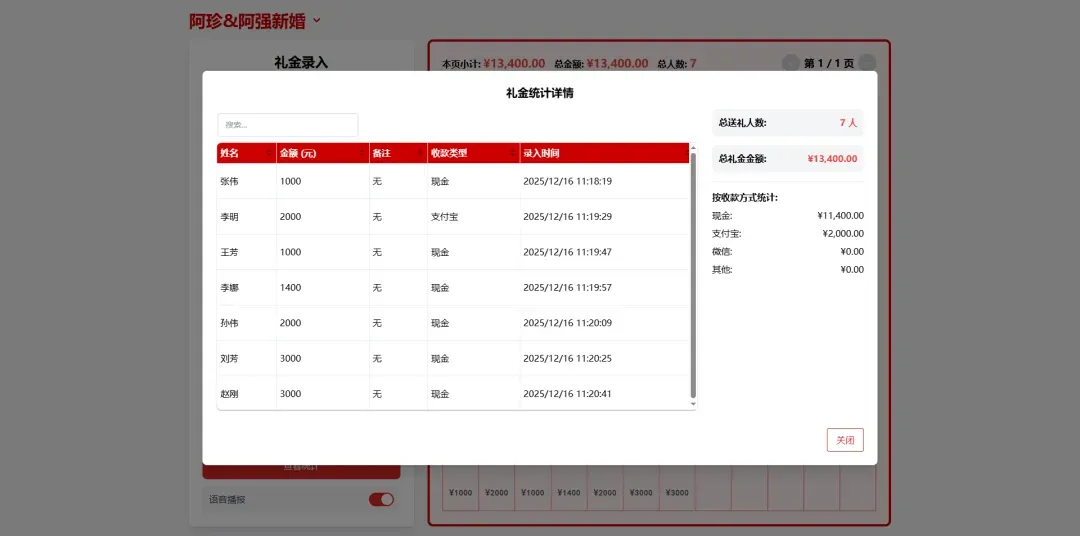This screenshot has height=536, width=1080.
Task: Sort by 金额 (元) column arrows
Action: click(363, 153)
